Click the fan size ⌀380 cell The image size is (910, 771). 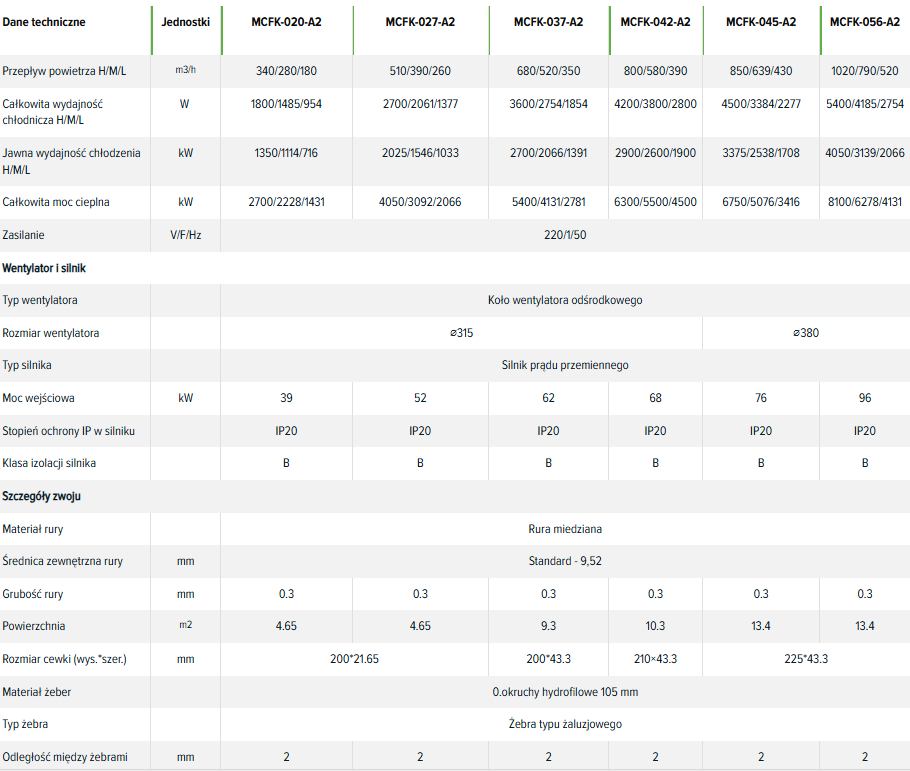click(x=805, y=333)
